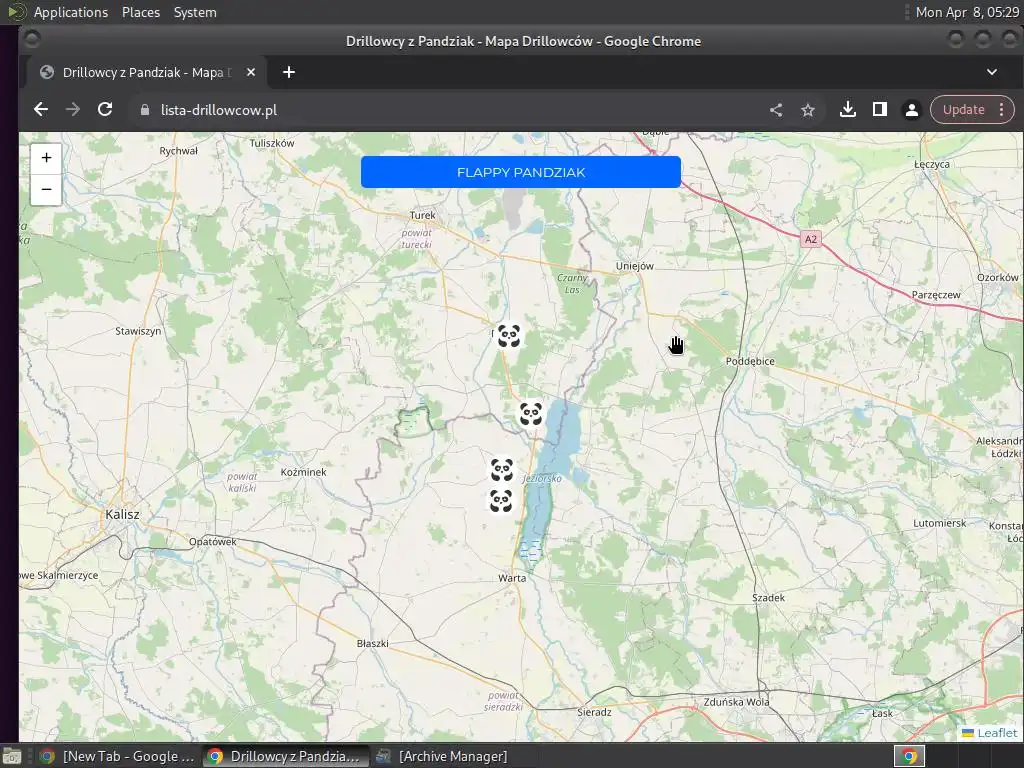Click the panda marker next to the reservoir's upper end
This screenshot has height=768, width=1024.
point(531,414)
